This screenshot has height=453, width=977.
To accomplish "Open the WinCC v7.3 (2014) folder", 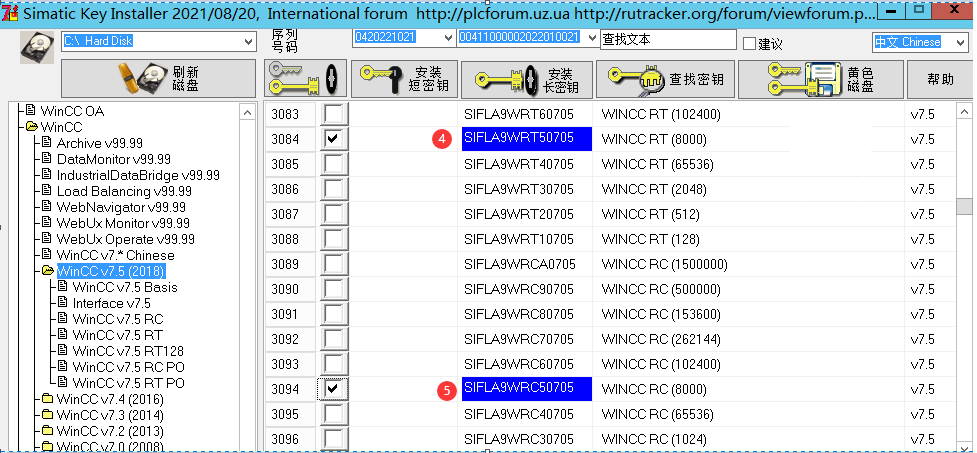I will pos(110,415).
